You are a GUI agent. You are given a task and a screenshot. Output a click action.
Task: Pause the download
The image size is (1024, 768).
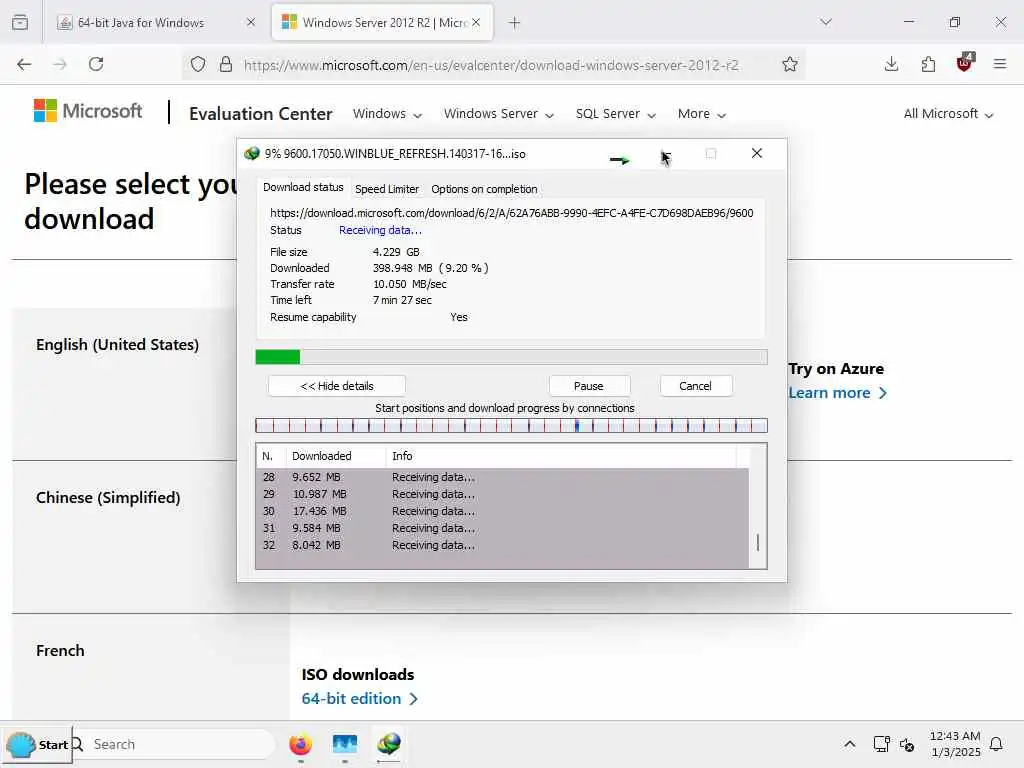(x=588, y=386)
